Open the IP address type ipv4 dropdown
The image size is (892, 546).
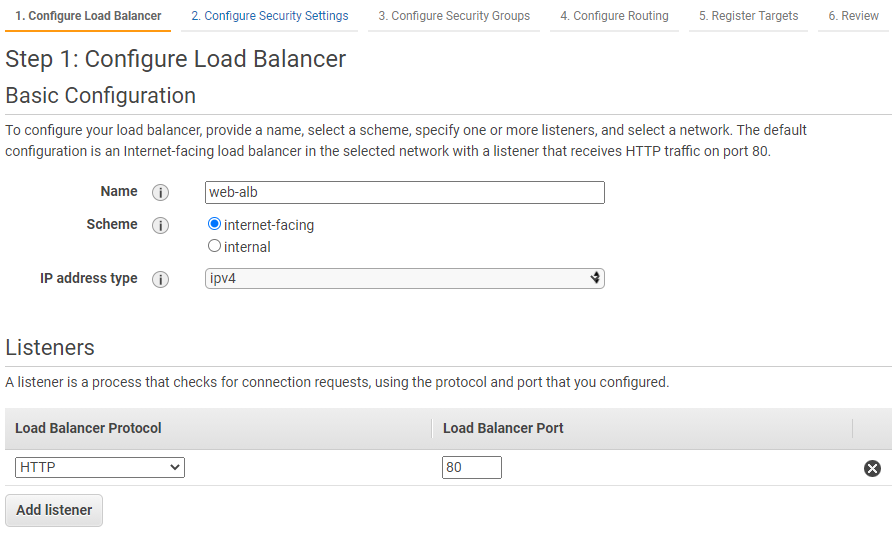[x=404, y=279]
